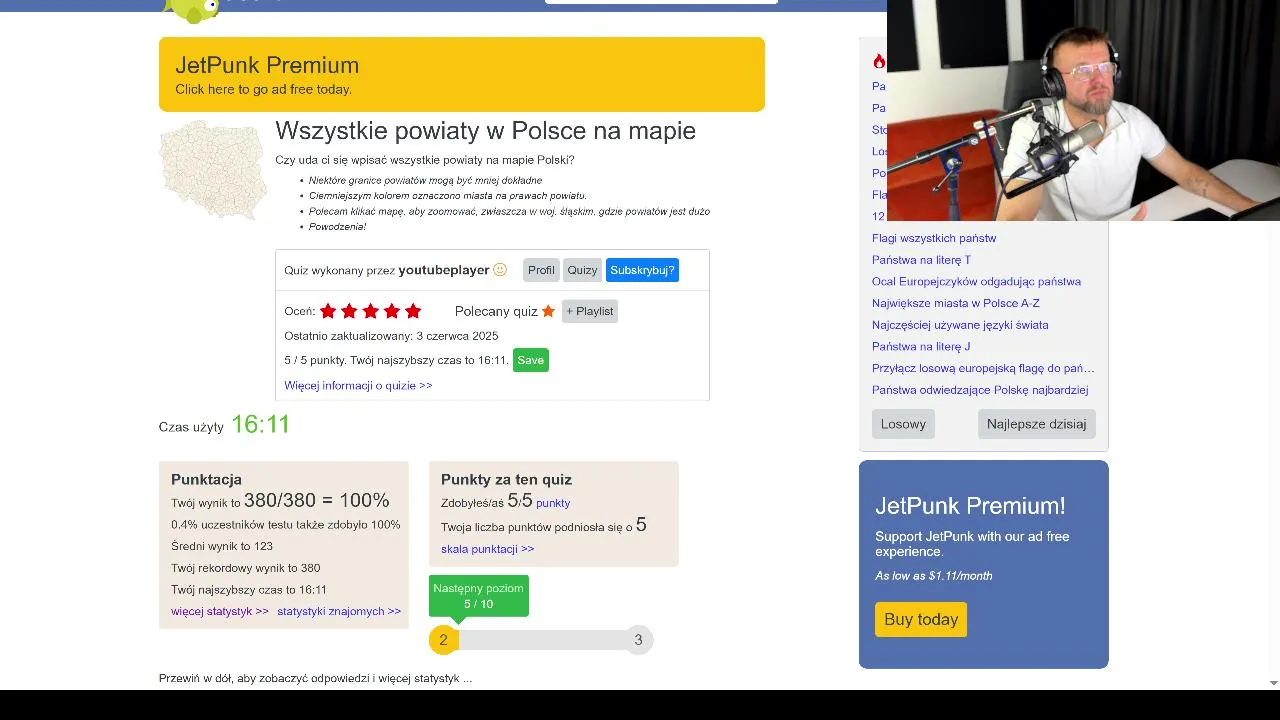Open Największe miasta w Polsce A-Z link
Screen dimensions: 1280x720
pos(956,303)
